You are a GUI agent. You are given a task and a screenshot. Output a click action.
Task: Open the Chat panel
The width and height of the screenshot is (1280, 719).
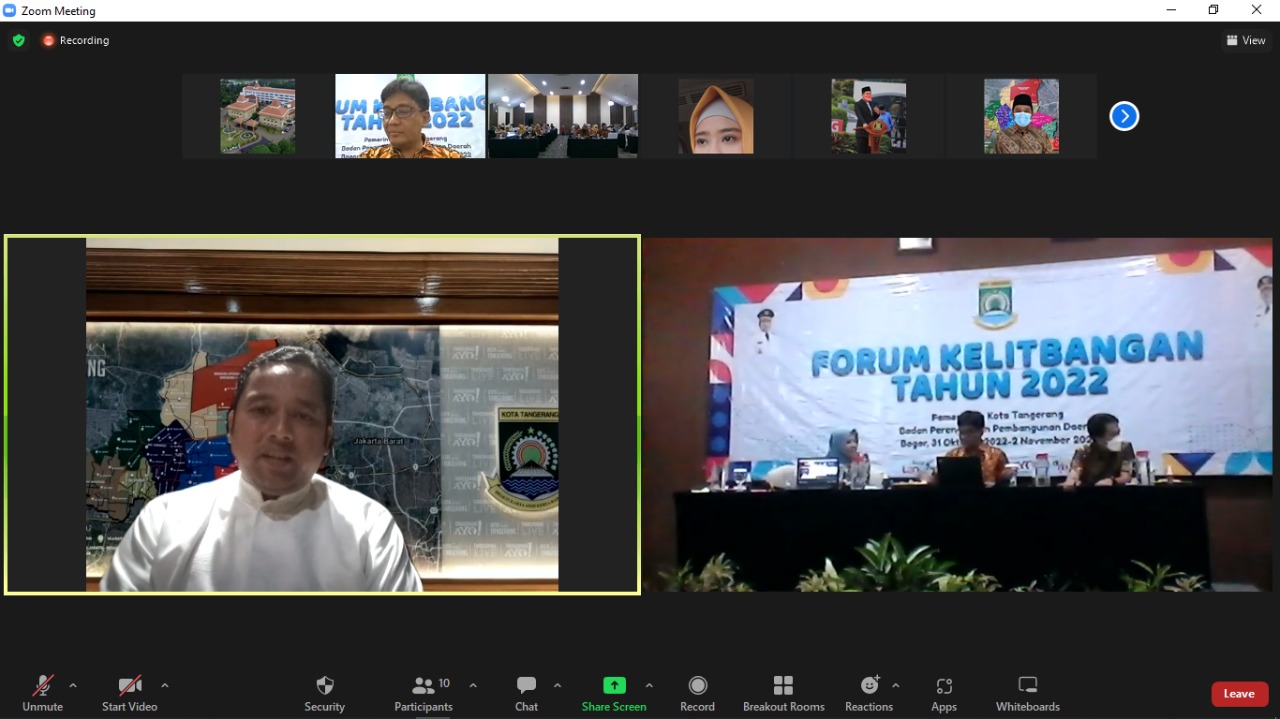(x=526, y=693)
